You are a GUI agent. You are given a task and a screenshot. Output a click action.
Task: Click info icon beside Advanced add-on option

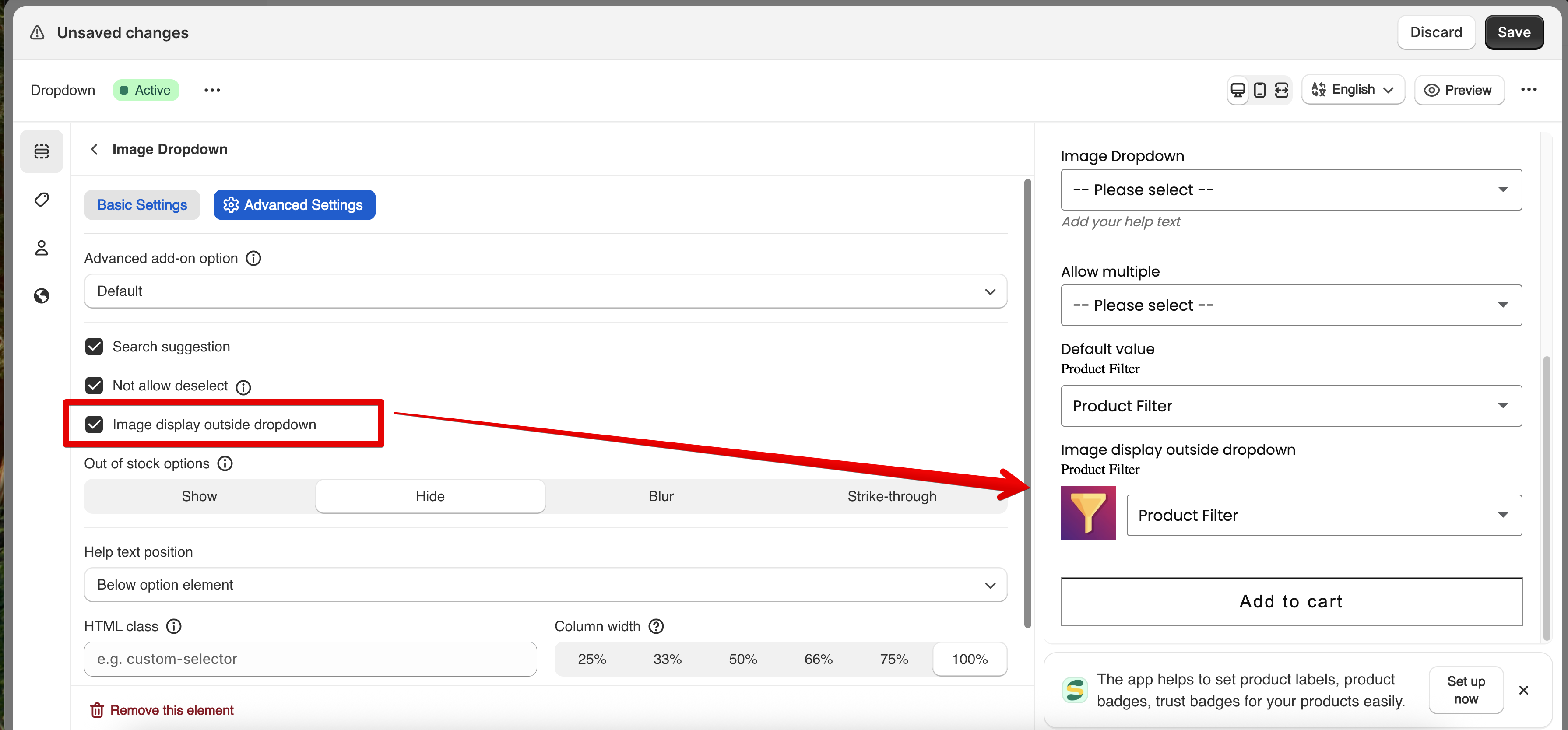point(253,259)
